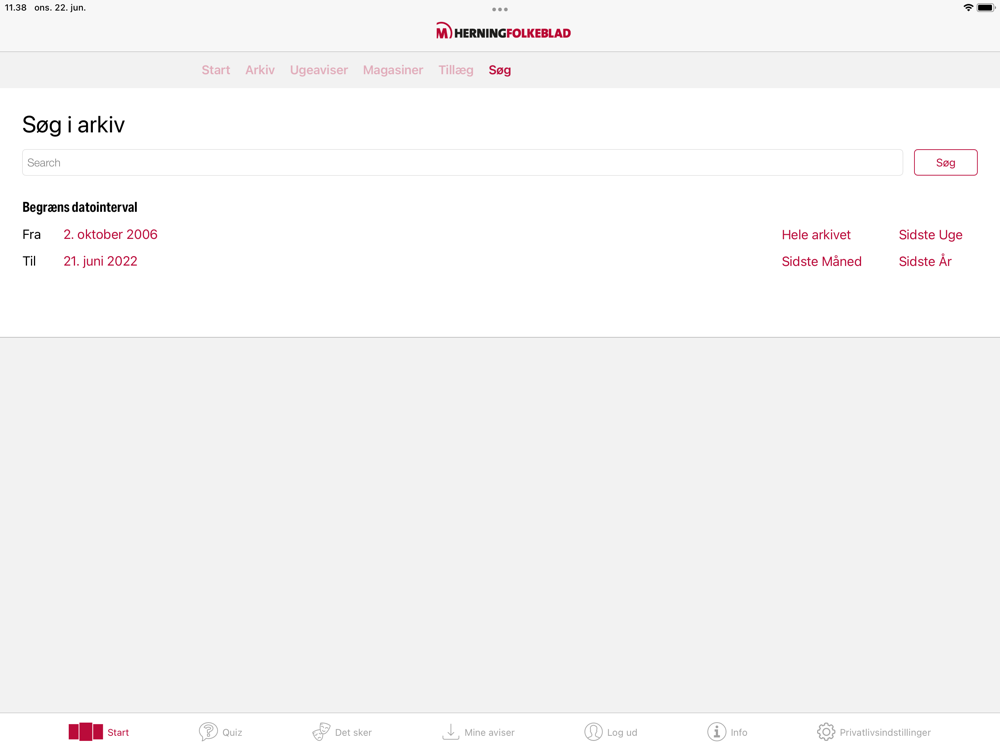The height and width of the screenshot is (750, 1000).
Task: Select Hele arkivet date range
Action: [816, 235]
